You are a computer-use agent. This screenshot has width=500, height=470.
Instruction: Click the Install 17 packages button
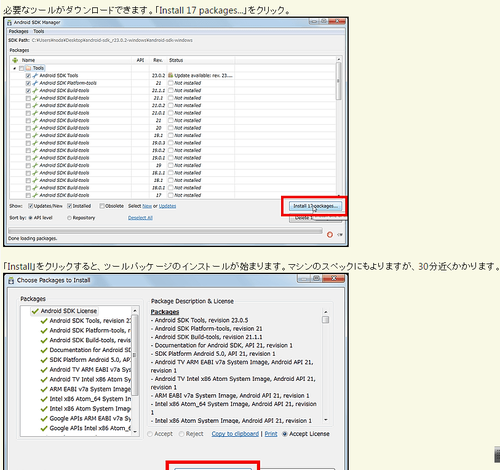(x=315, y=206)
